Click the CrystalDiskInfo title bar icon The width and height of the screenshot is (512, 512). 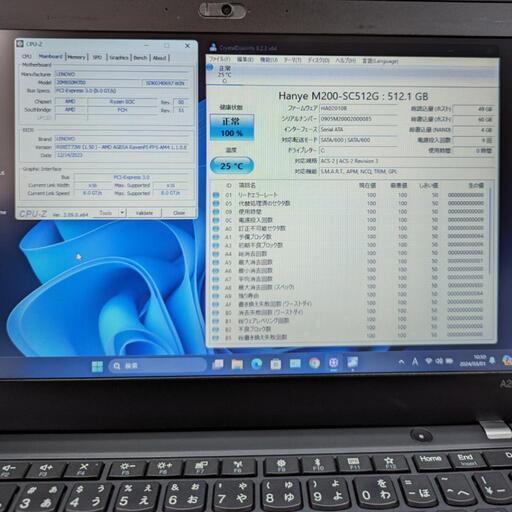click(x=213, y=47)
